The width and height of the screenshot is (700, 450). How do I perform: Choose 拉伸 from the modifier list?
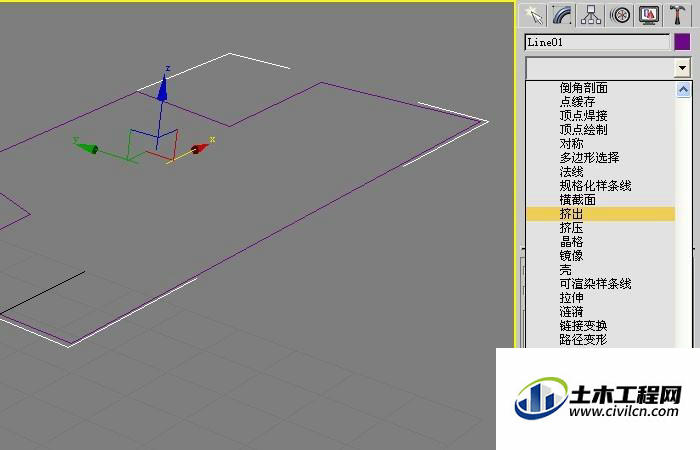pyautogui.click(x=571, y=298)
